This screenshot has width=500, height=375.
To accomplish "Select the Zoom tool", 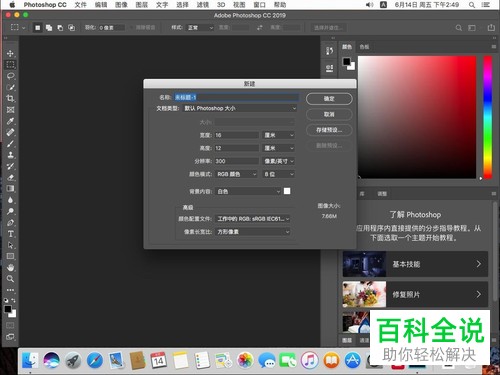I will click(x=10, y=279).
